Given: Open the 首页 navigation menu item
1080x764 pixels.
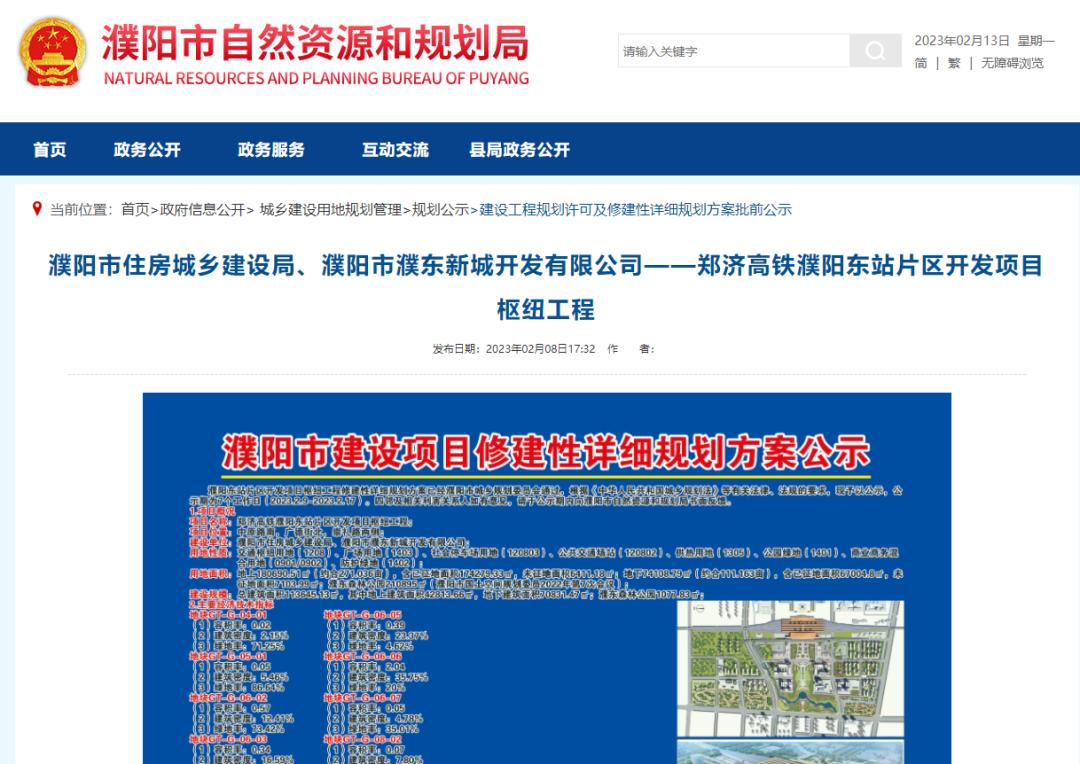Looking at the screenshot, I should tap(50, 150).
